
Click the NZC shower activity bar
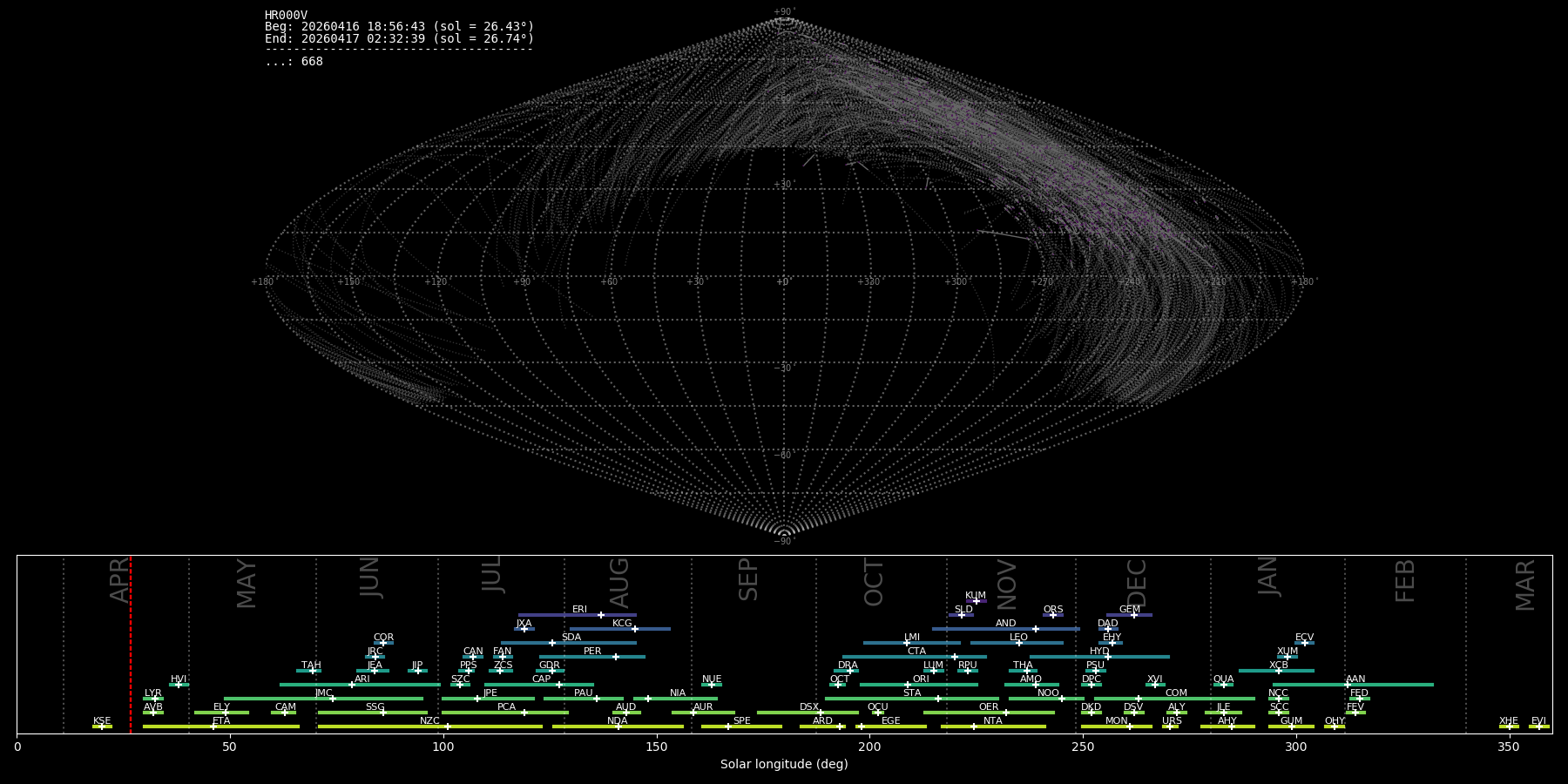coord(430,727)
